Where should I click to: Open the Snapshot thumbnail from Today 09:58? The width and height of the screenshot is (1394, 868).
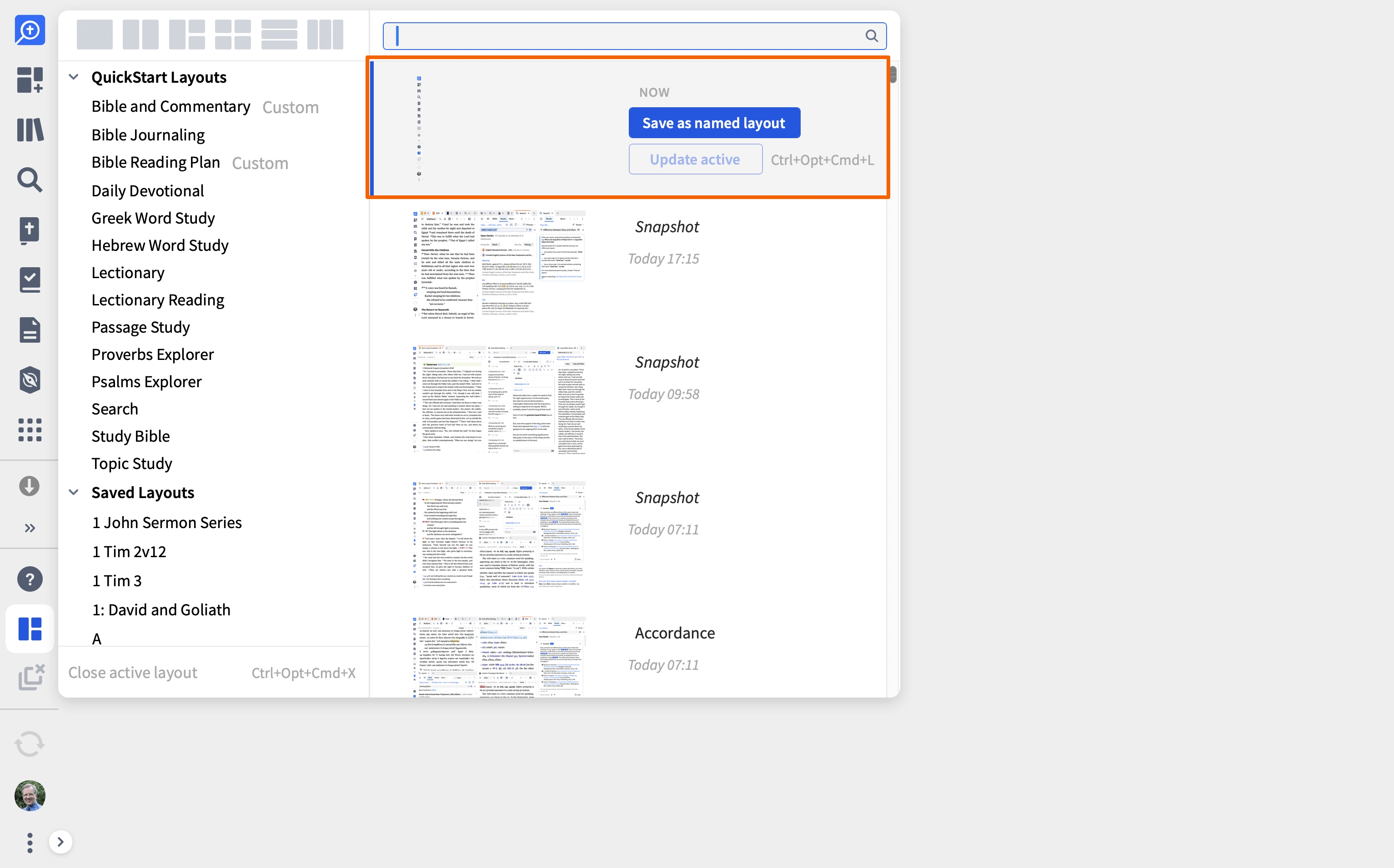point(499,400)
